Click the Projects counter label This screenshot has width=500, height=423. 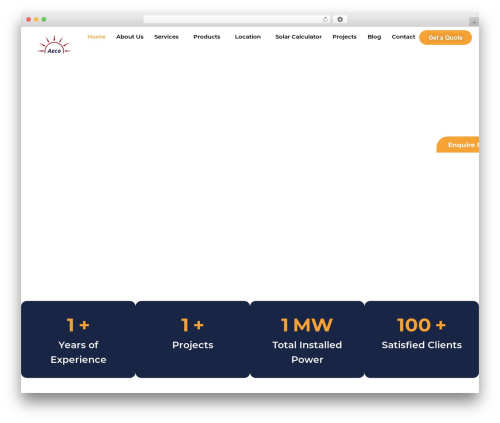193,345
